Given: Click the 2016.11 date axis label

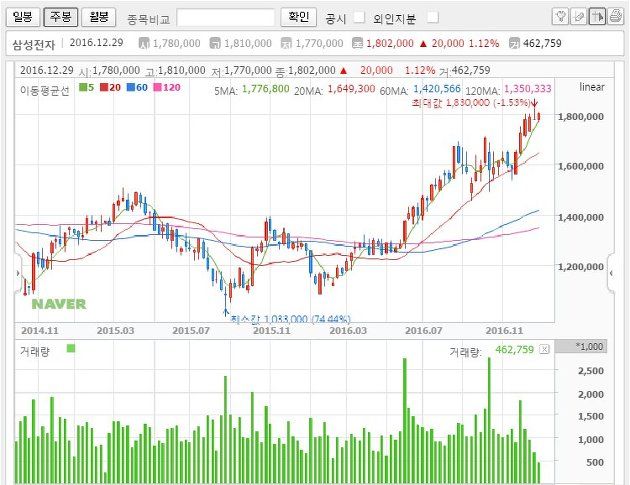Looking at the screenshot, I should point(504,331).
